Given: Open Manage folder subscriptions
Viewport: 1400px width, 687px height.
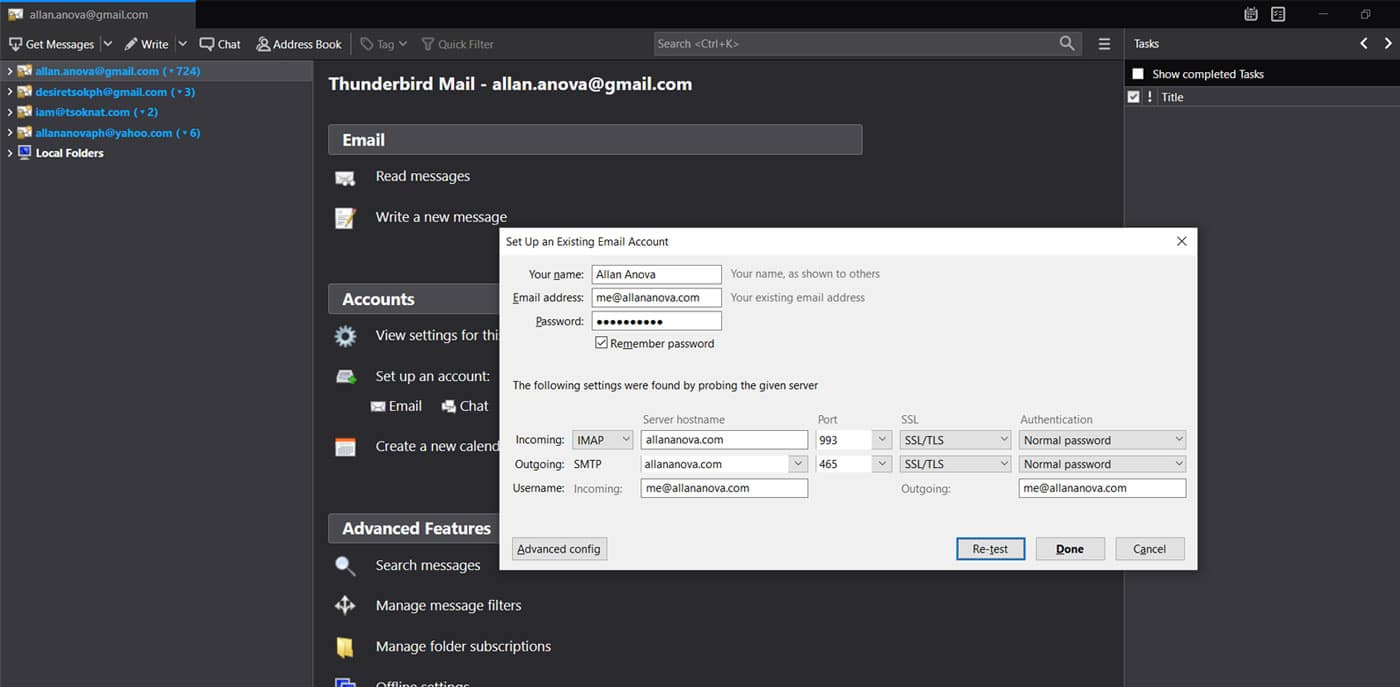Looking at the screenshot, I should (x=463, y=646).
